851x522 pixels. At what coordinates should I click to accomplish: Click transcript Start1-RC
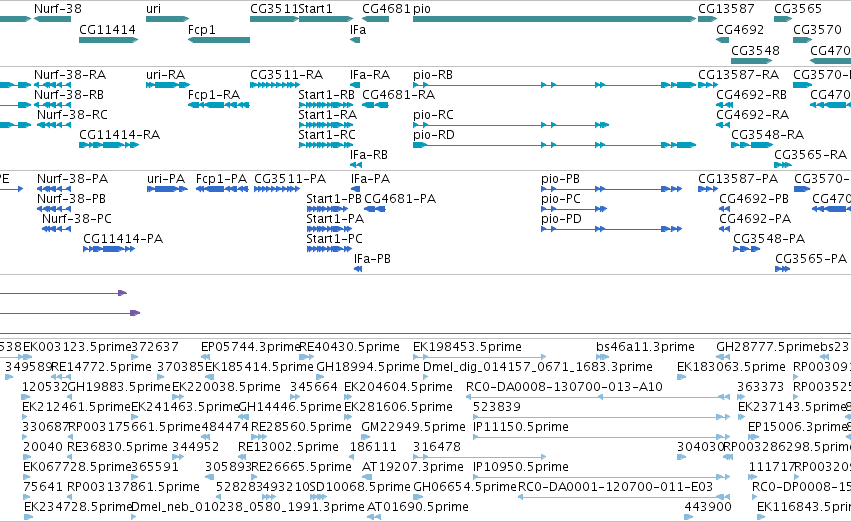point(327,135)
